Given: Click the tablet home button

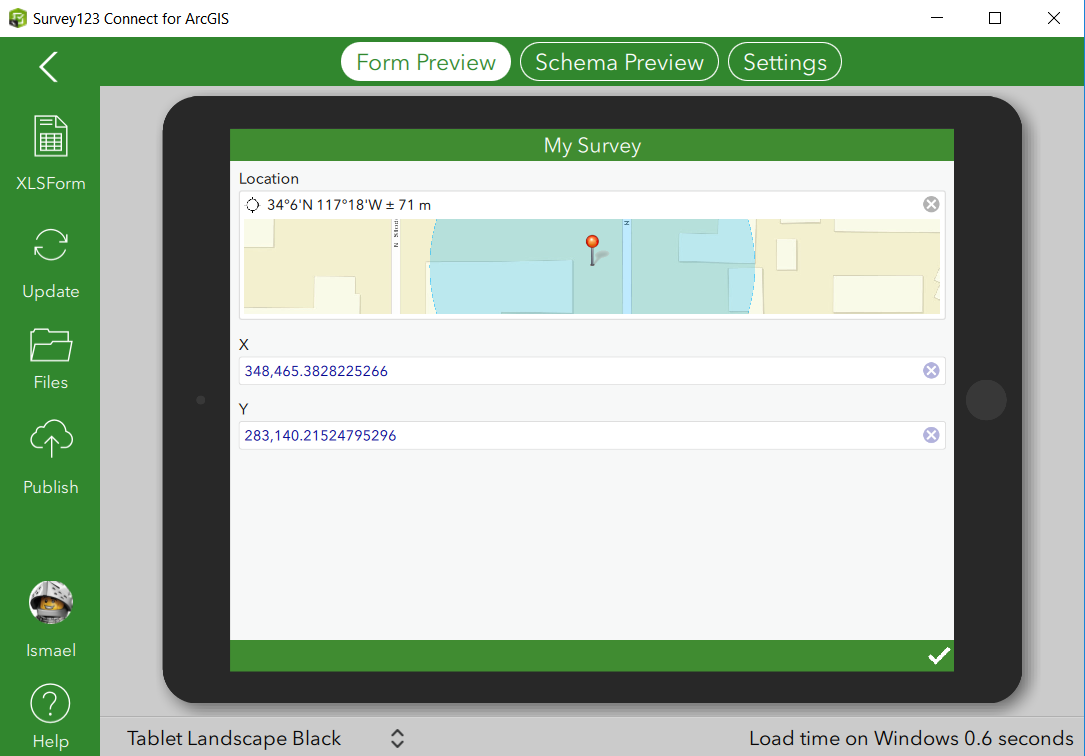Looking at the screenshot, I should [986, 400].
